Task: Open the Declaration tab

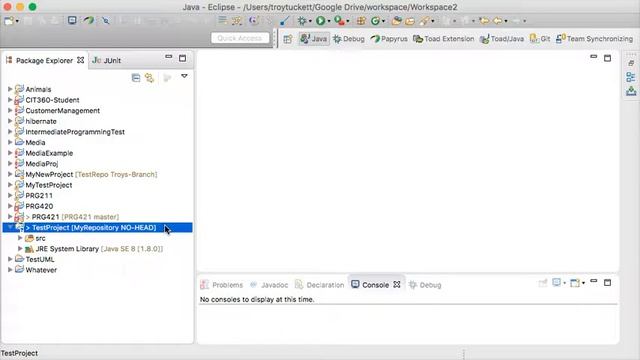Action: point(320,285)
